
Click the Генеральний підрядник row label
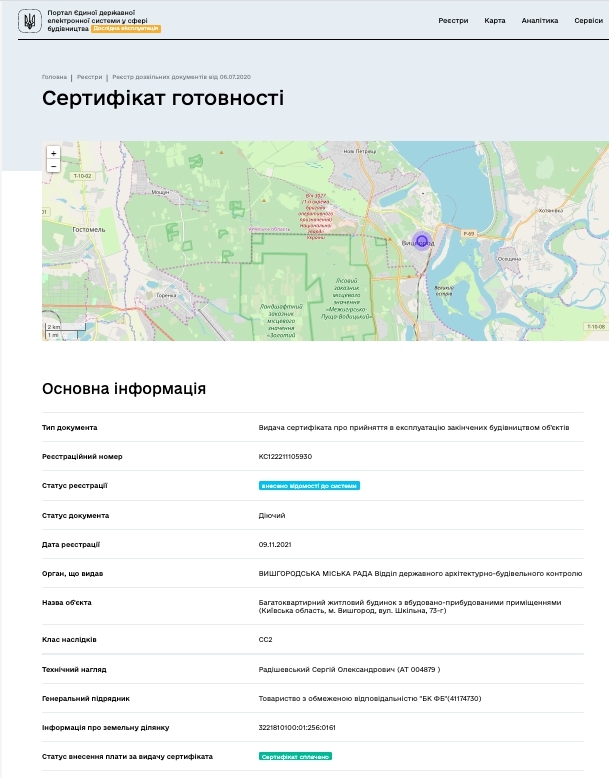tap(85, 699)
